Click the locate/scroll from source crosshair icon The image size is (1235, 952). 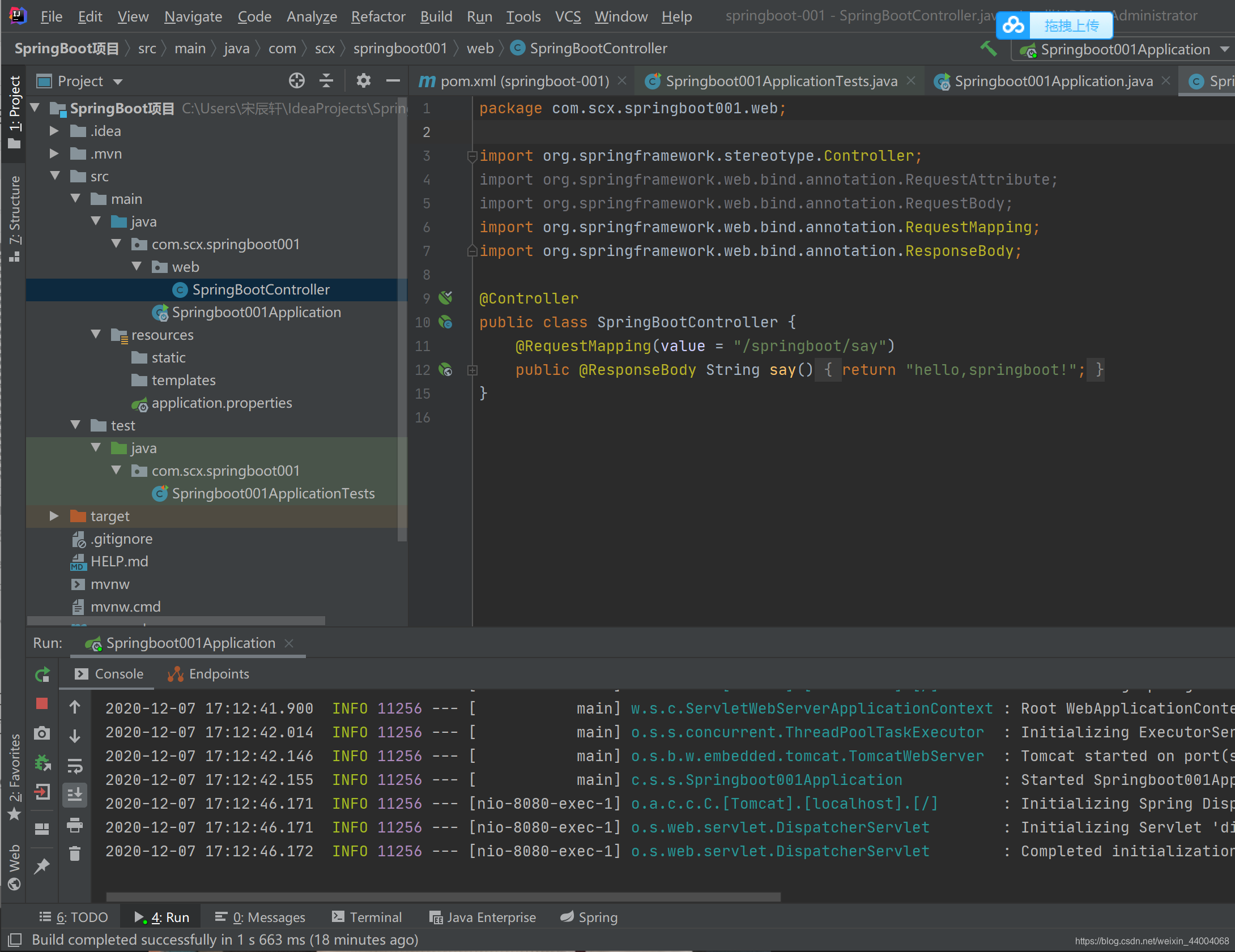click(x=296, y=81)
